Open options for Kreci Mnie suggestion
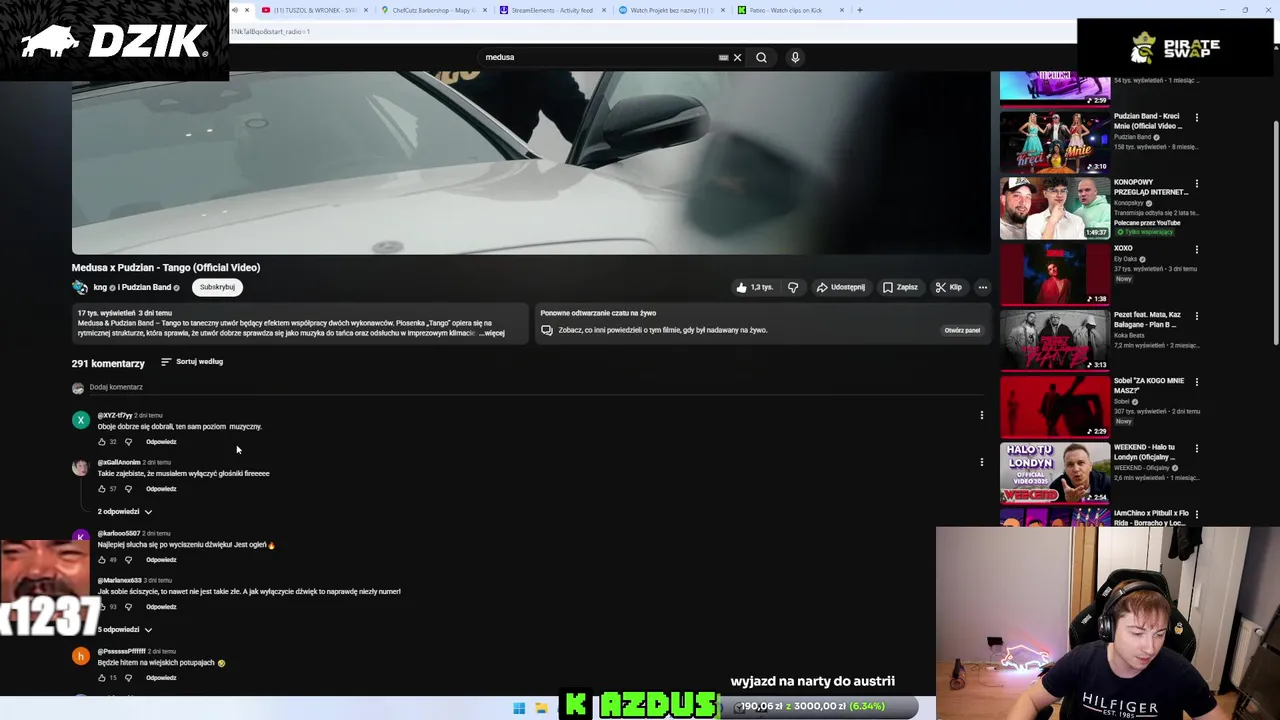Image resolution: width=1280 pixels, height=720 pixels. [1196, 118]
